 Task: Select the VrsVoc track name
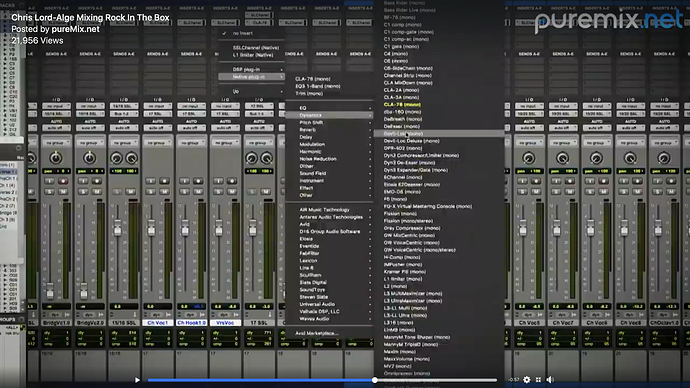pyautogui.click(x=225, y=323)
